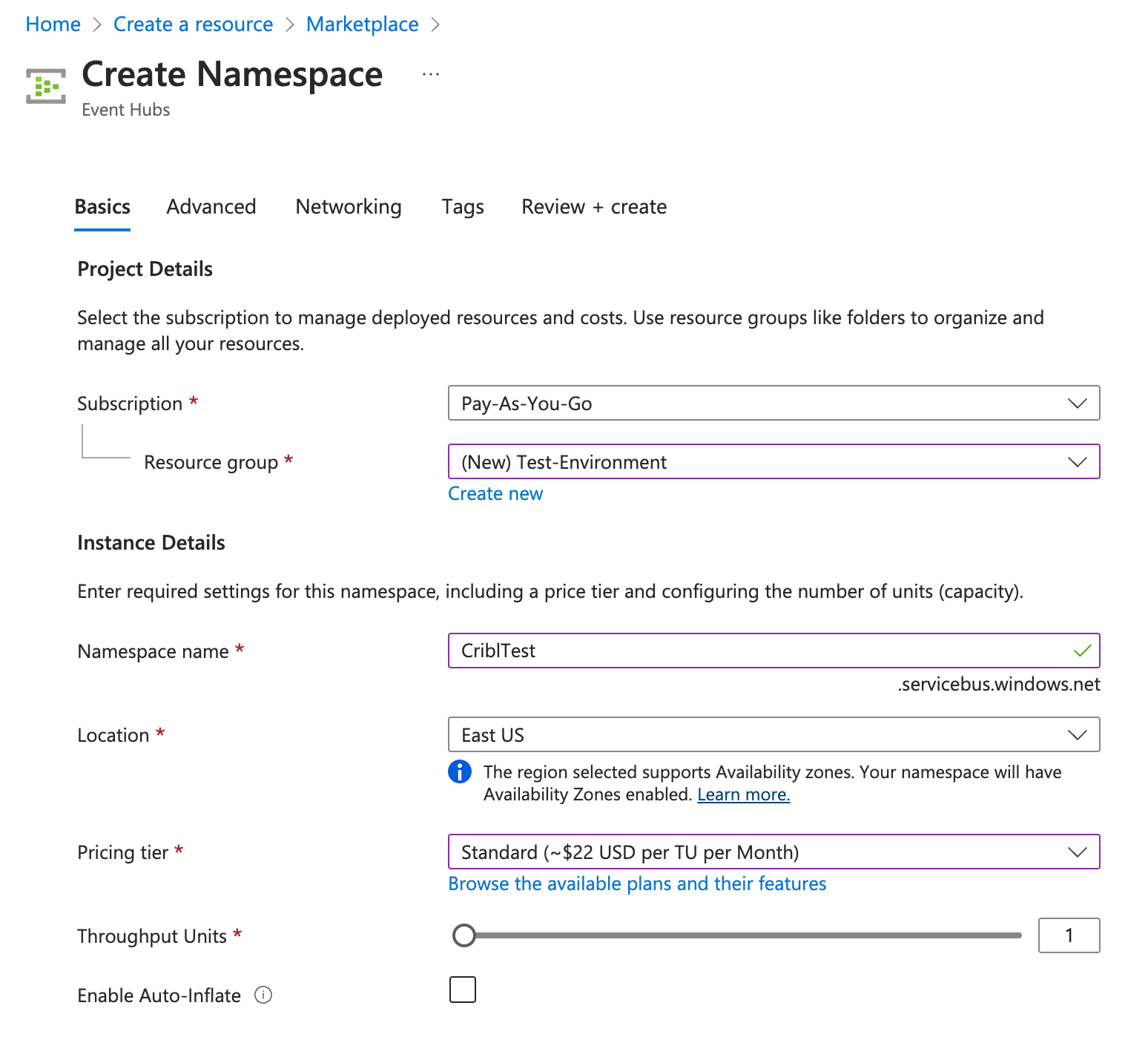Click the Marketplace breadcrumb link
Image resolution: width=1148 pixels, height=1040 pixels.
coord(362,24)
